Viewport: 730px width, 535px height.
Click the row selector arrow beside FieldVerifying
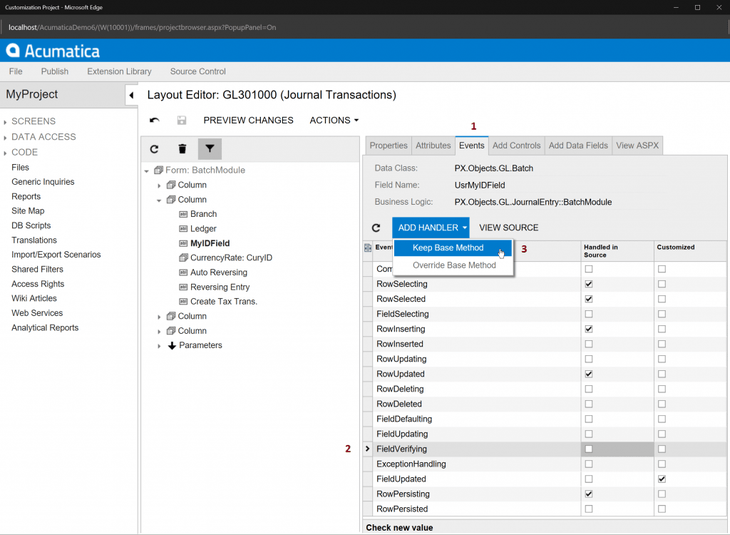[x=367, y=449]
